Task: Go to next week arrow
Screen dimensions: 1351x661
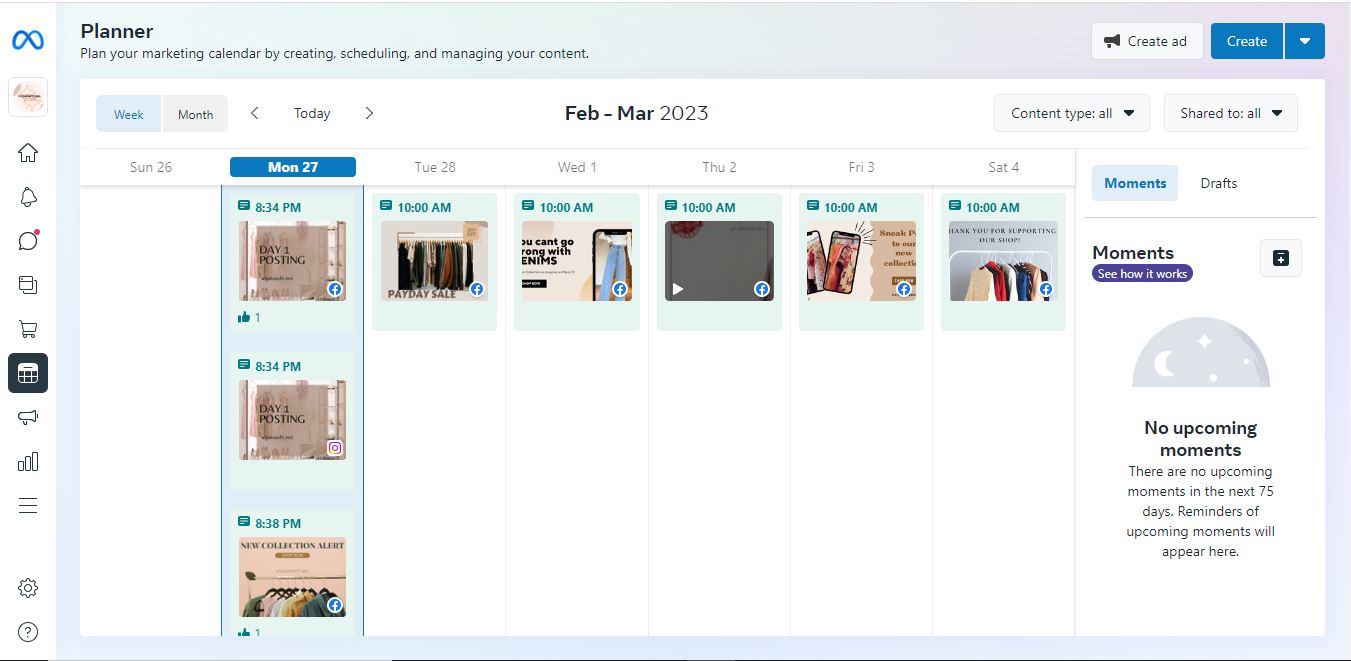Action: pos(369,113)
